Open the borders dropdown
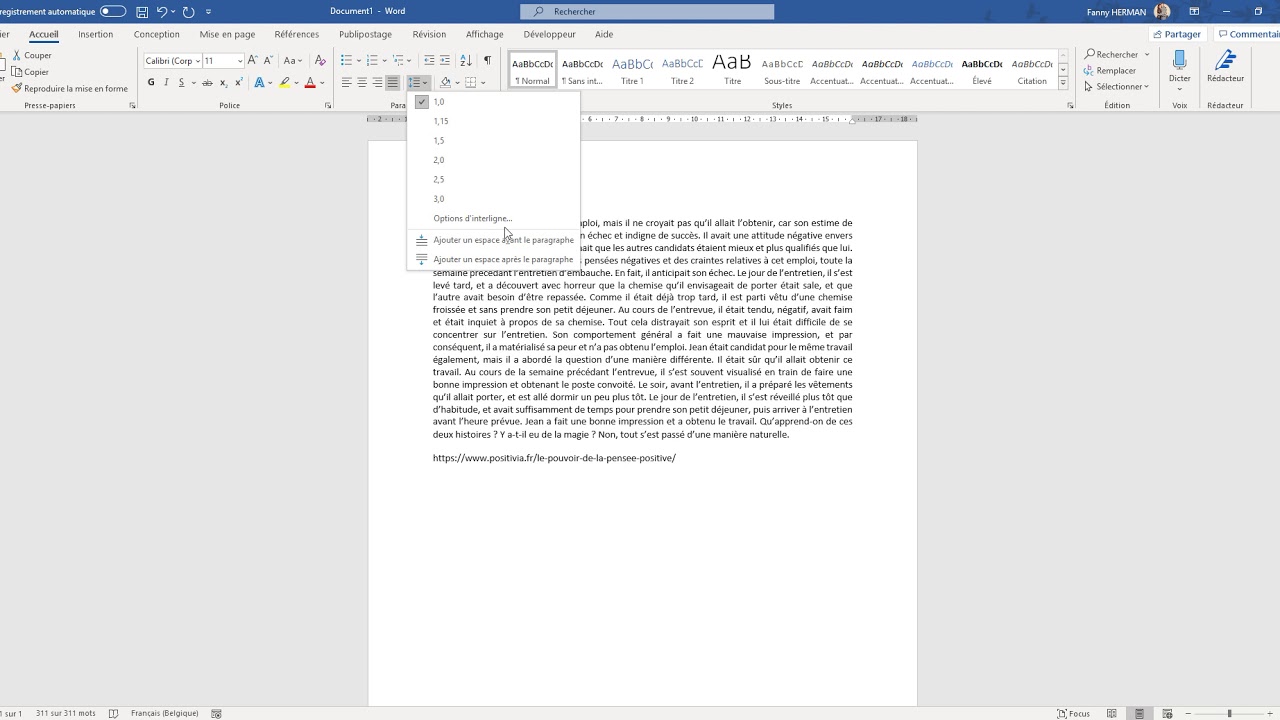 (x=483, y=83)
